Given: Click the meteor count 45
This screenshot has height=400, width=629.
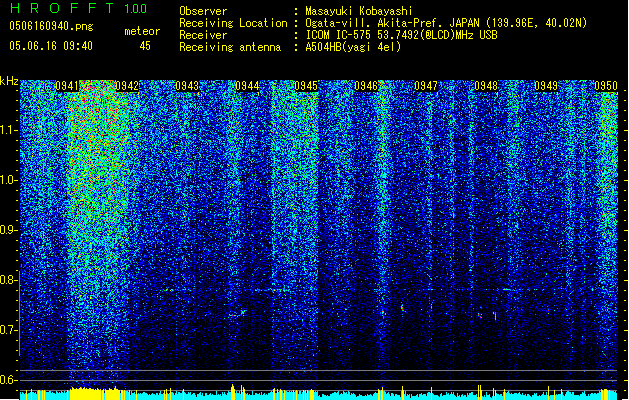Looking at the screenshot, I should tap(145, 46).
